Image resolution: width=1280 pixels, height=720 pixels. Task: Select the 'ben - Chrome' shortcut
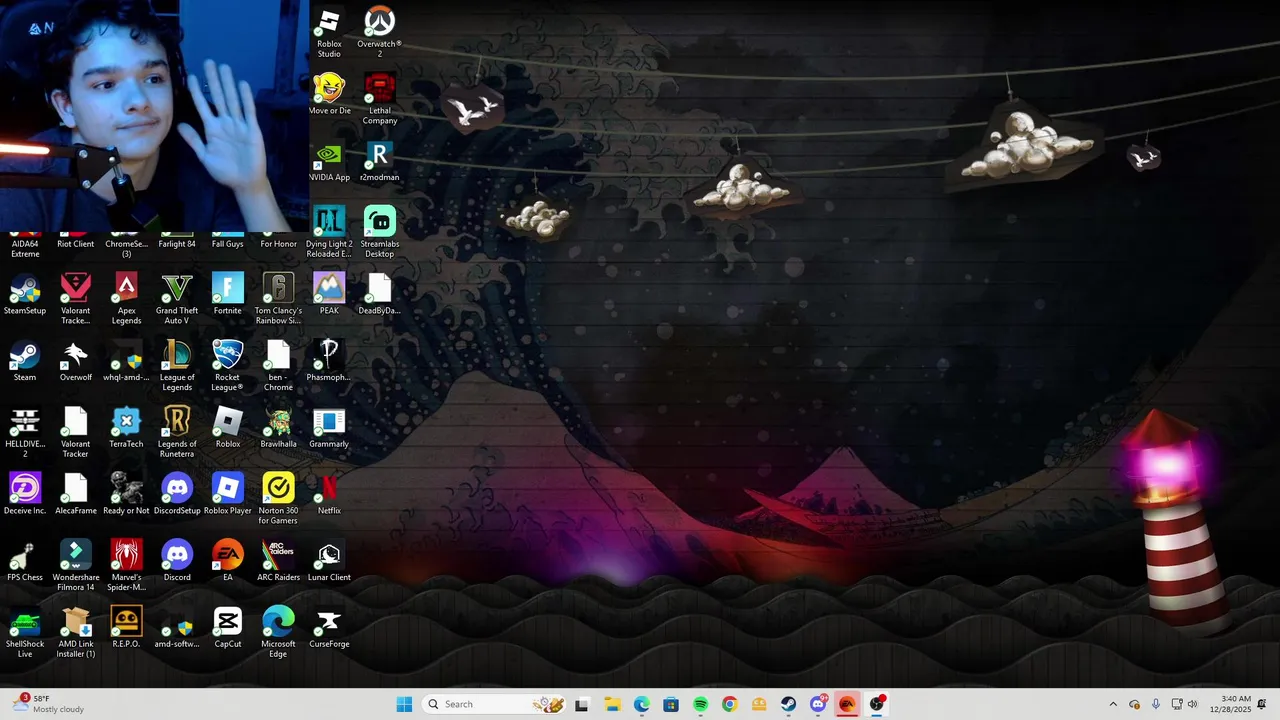coord(278,366)
